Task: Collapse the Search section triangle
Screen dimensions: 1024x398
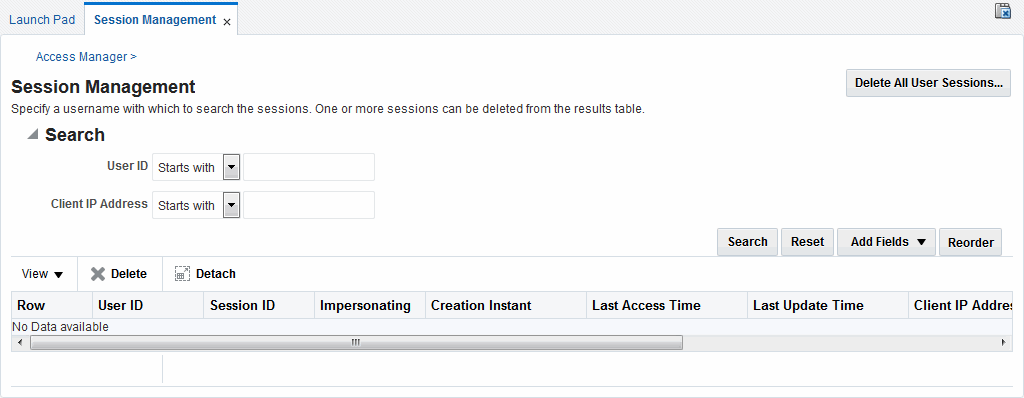Action: (x=33, y=134)
